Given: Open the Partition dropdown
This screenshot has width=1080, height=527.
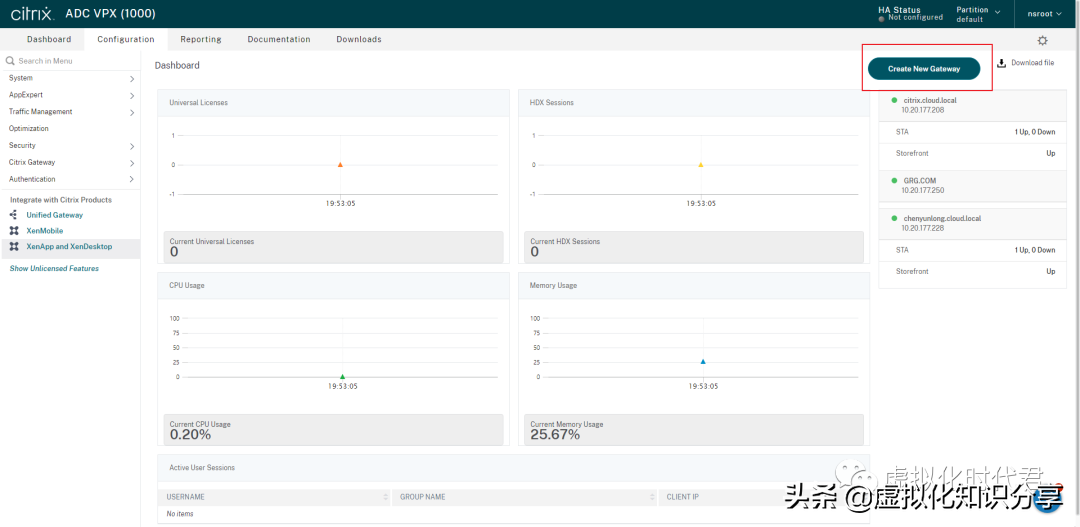Looking at the screenshot, I should tap(978, 14).
